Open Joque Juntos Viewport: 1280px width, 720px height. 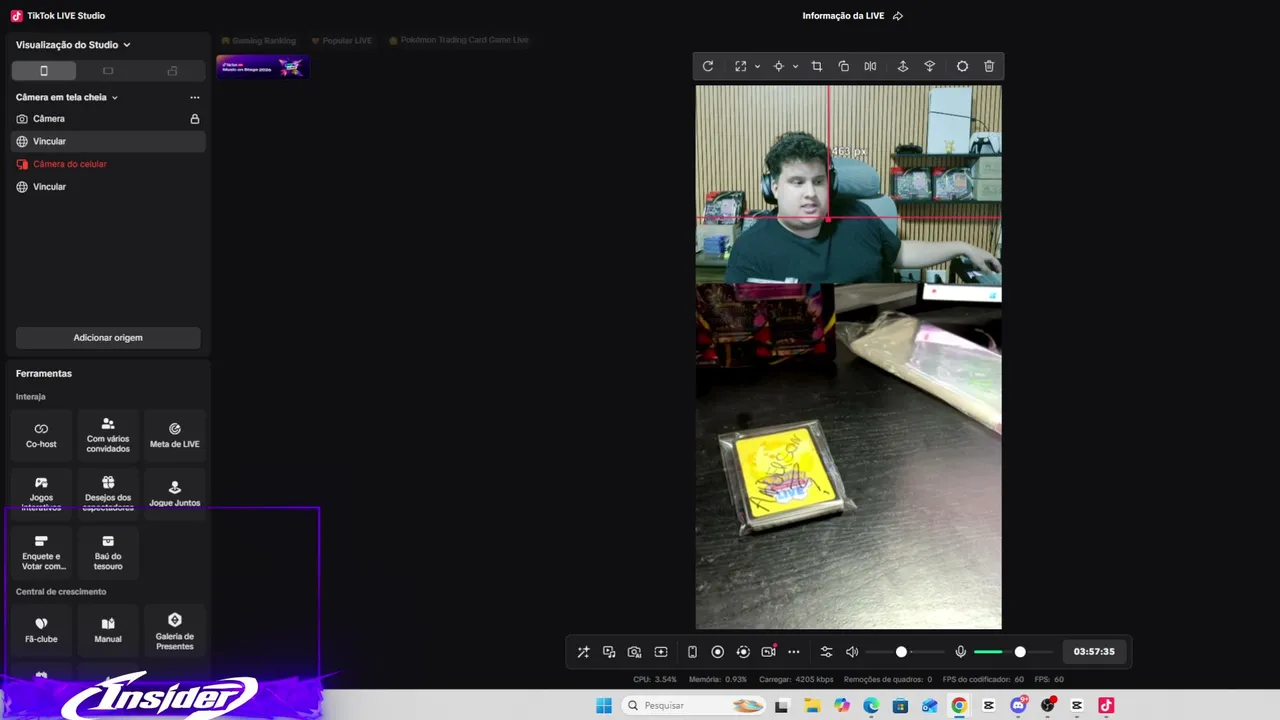point(175,493)
